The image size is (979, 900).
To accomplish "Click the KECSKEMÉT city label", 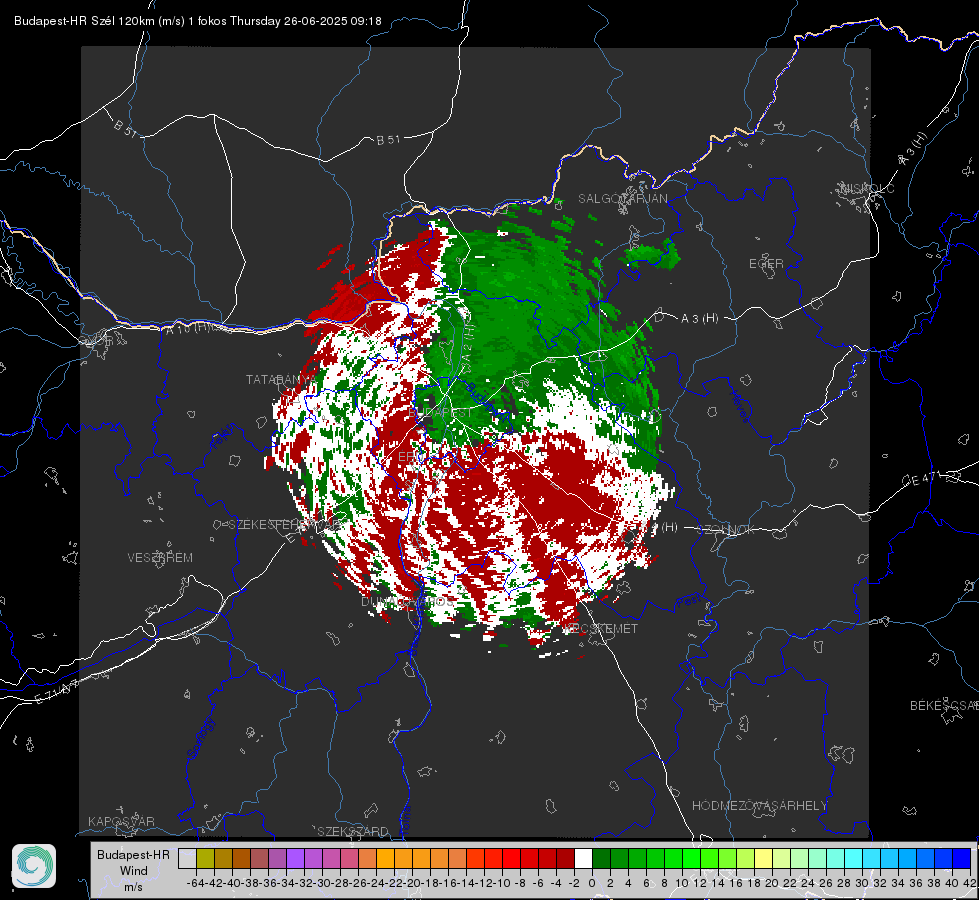I will coord(601,628).
